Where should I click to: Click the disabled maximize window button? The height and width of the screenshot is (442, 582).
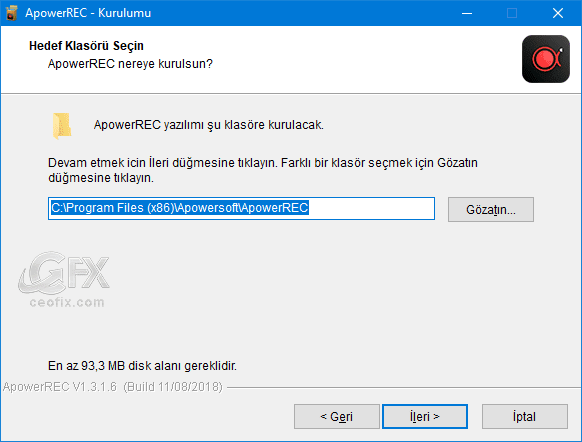pos(512,13)
